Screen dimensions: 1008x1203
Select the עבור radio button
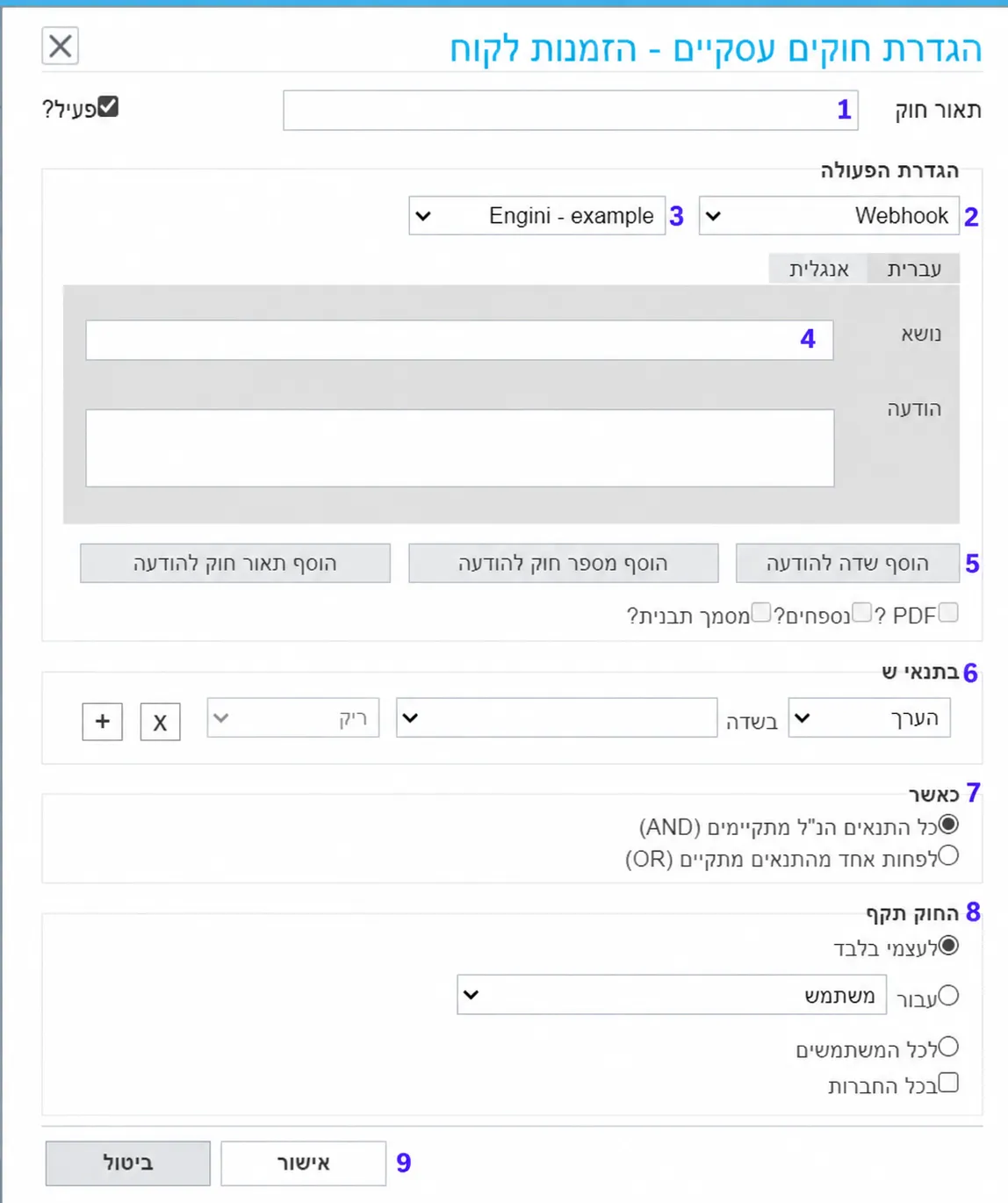pos(948,996)
